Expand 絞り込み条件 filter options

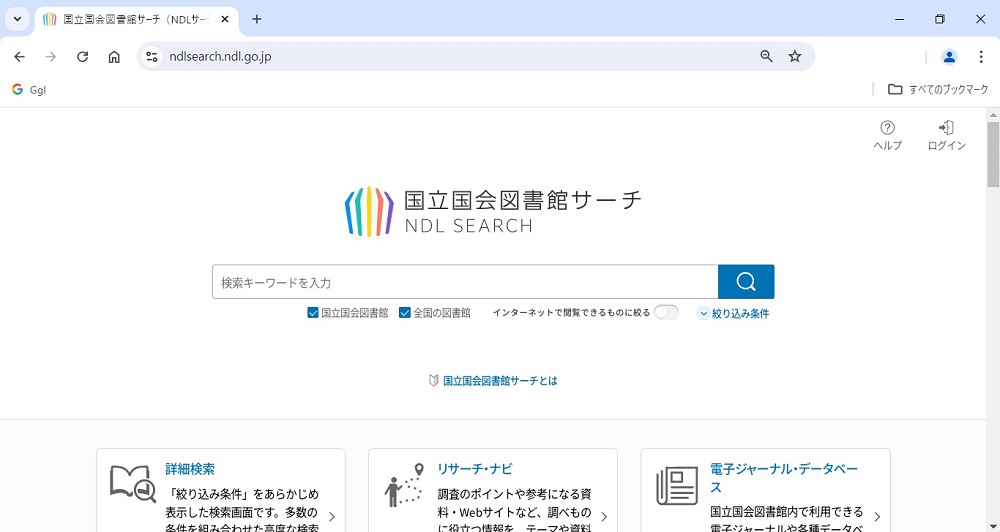click(x=733, y=313)
